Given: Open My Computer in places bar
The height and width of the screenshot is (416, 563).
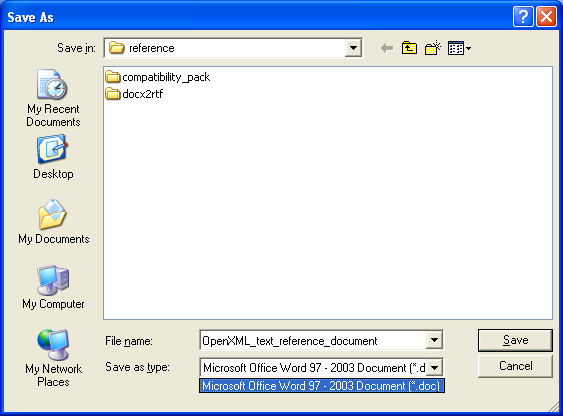Looking at the screenshot, I should pos(53,287).
